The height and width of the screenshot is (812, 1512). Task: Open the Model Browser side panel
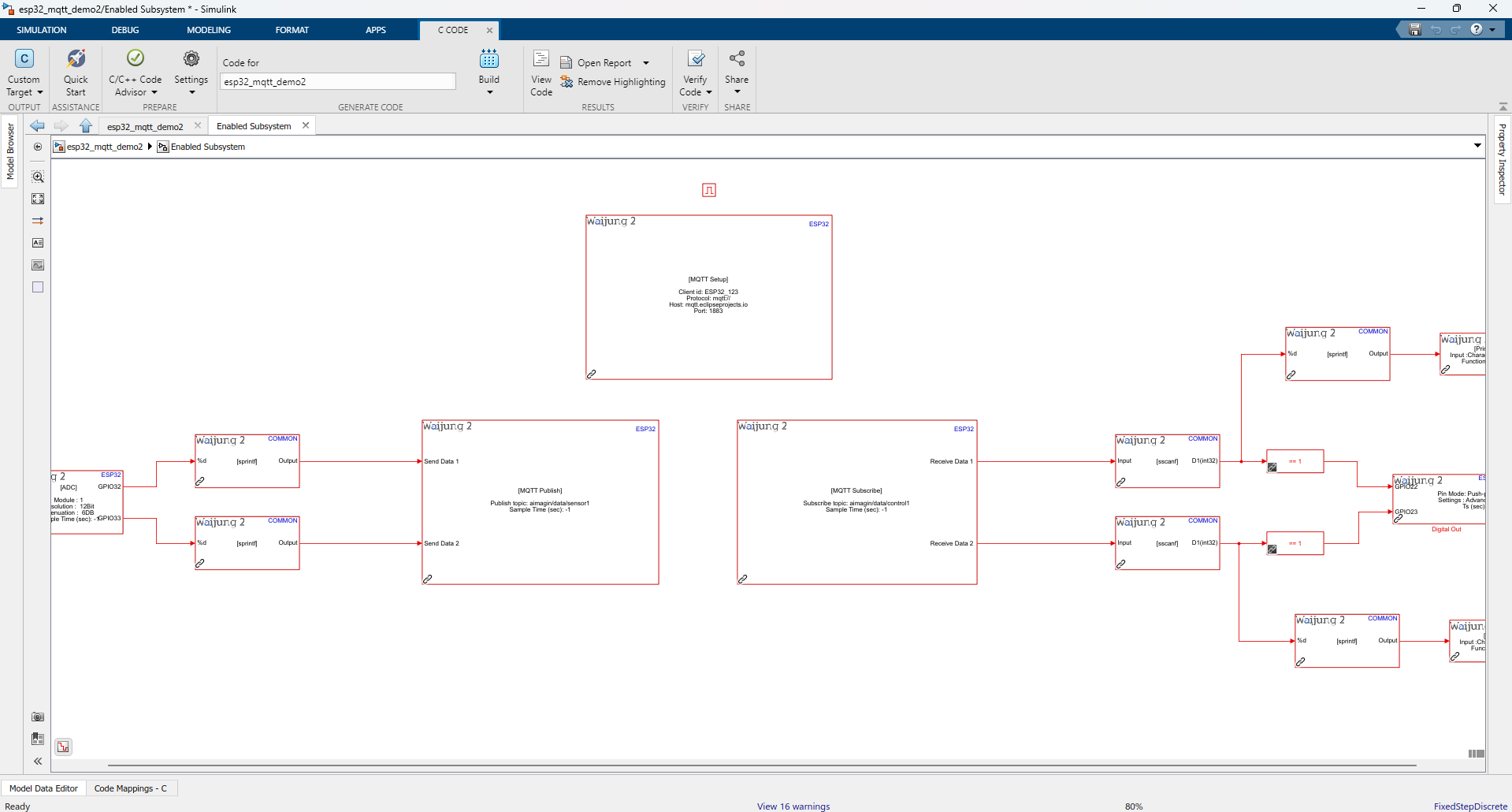(x=10, y=151)
